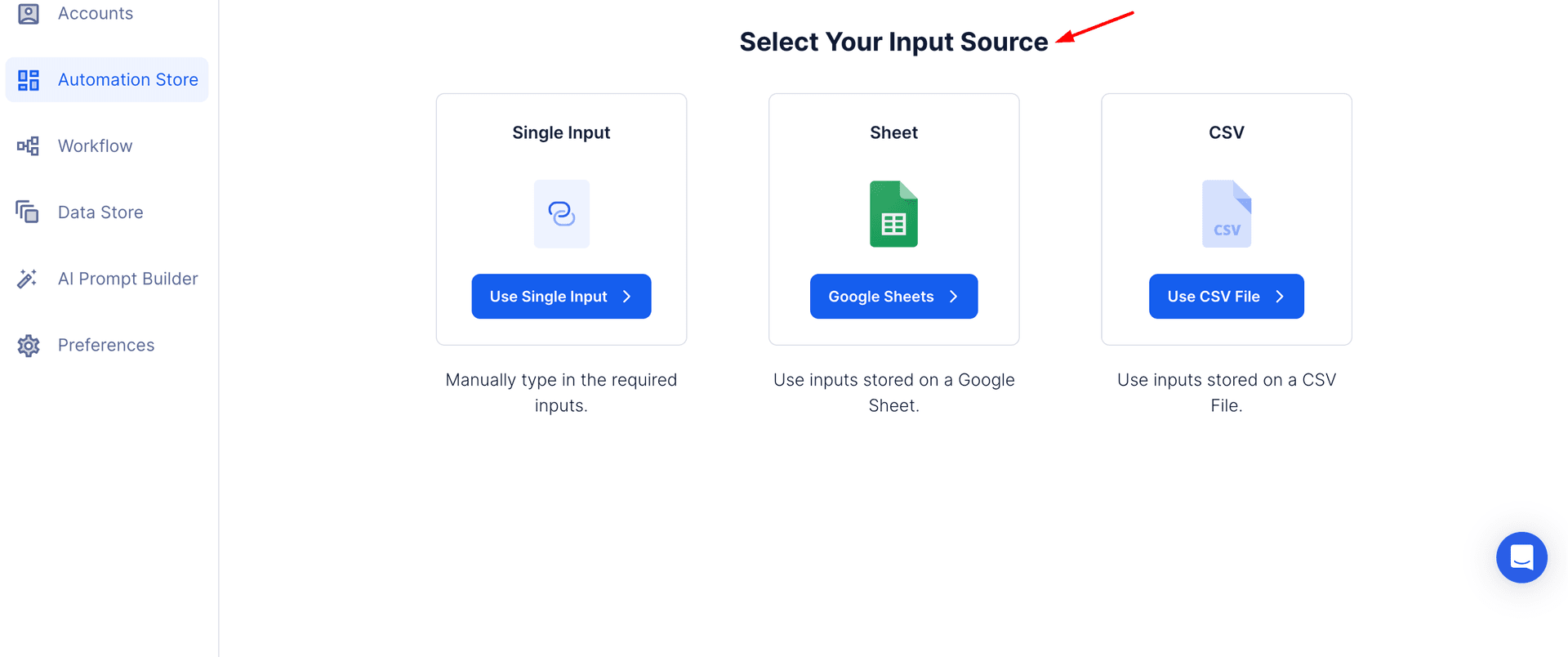Click the Workflow diagram icon

29,146
